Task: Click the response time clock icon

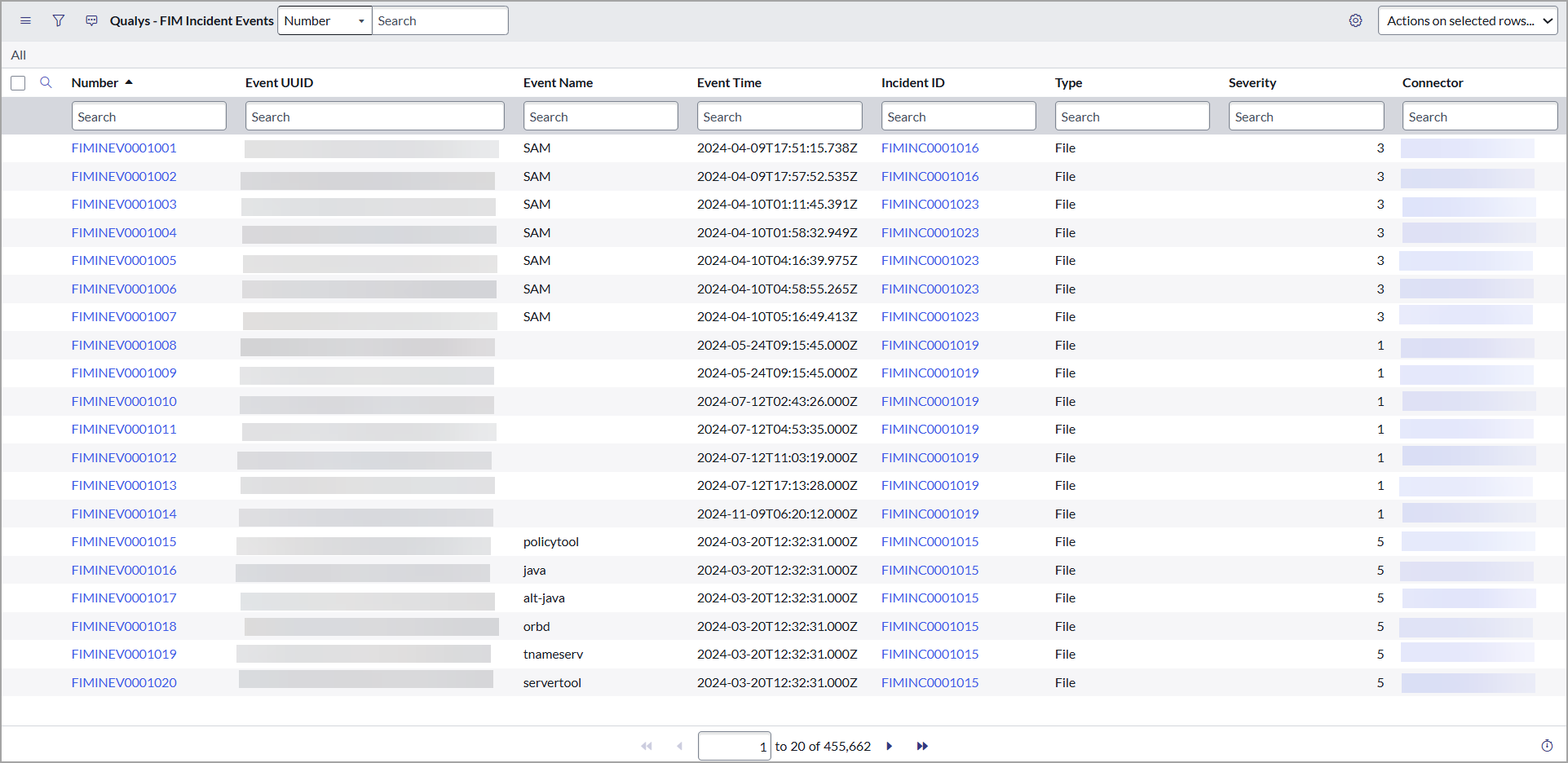Action: 1547,746
